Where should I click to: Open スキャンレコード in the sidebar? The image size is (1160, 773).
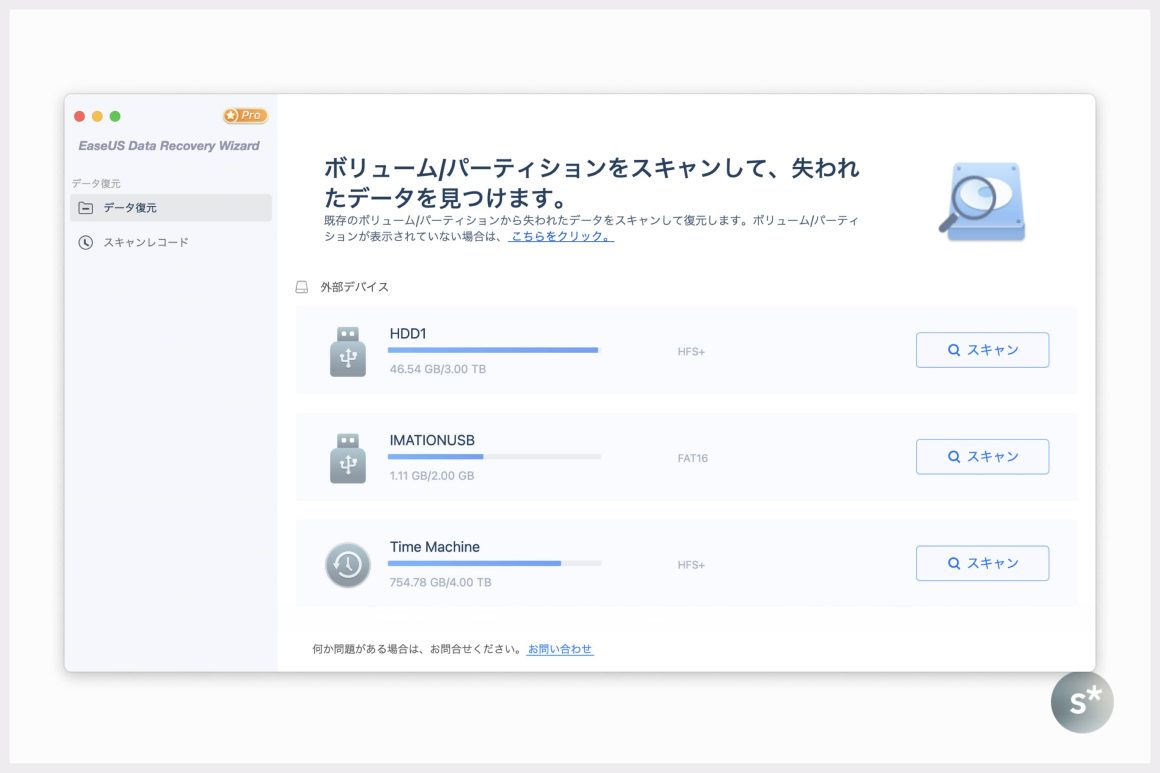146,242
